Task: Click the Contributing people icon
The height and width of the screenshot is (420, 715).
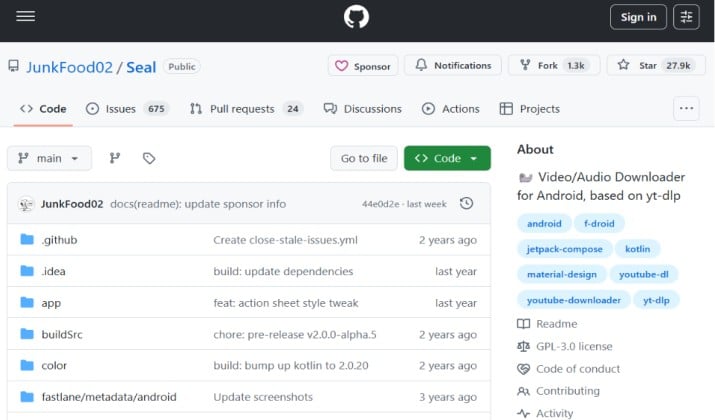Action: [523, 391]
